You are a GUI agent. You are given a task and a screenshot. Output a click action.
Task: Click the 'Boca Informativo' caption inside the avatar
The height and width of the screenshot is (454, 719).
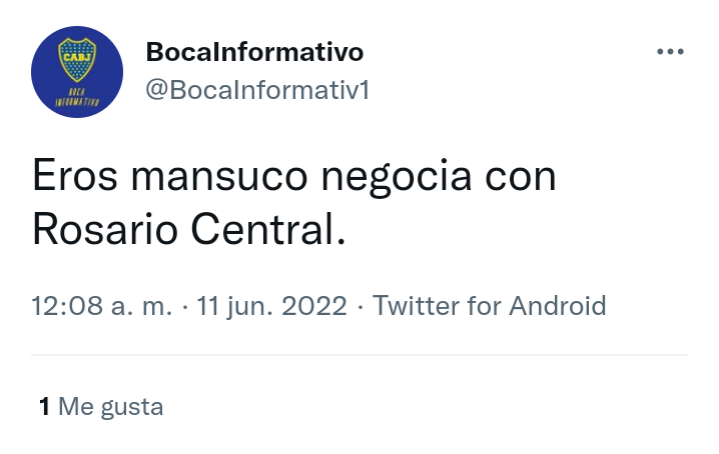77,97
